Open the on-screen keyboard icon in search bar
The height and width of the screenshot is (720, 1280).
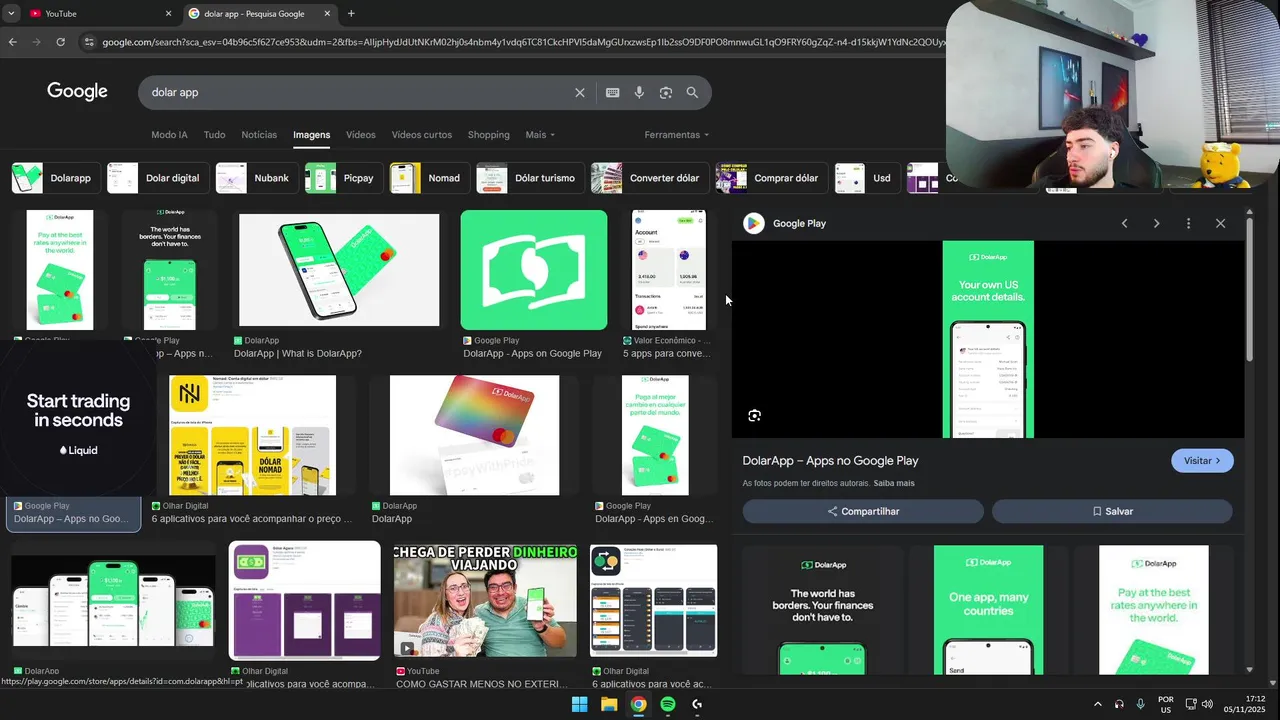click(x=612, y=92)
